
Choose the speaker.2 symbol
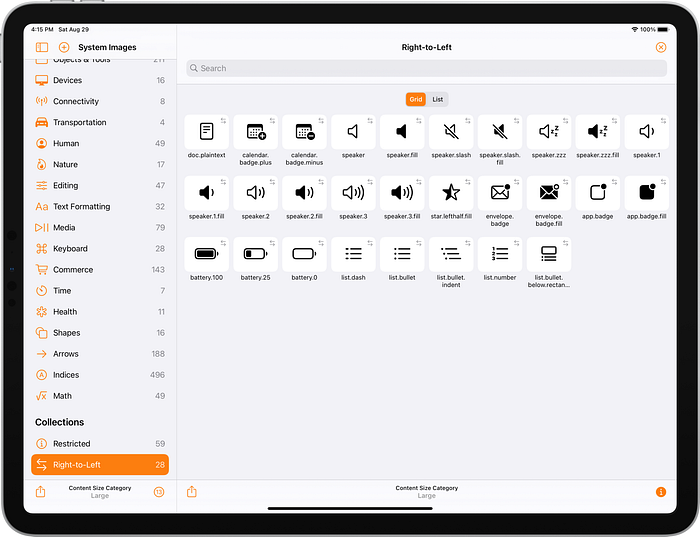[255, 193]
